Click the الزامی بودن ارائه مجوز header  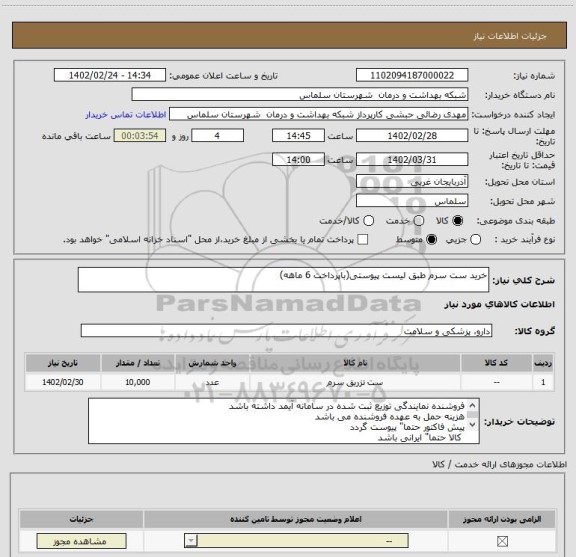click(502, 520)
